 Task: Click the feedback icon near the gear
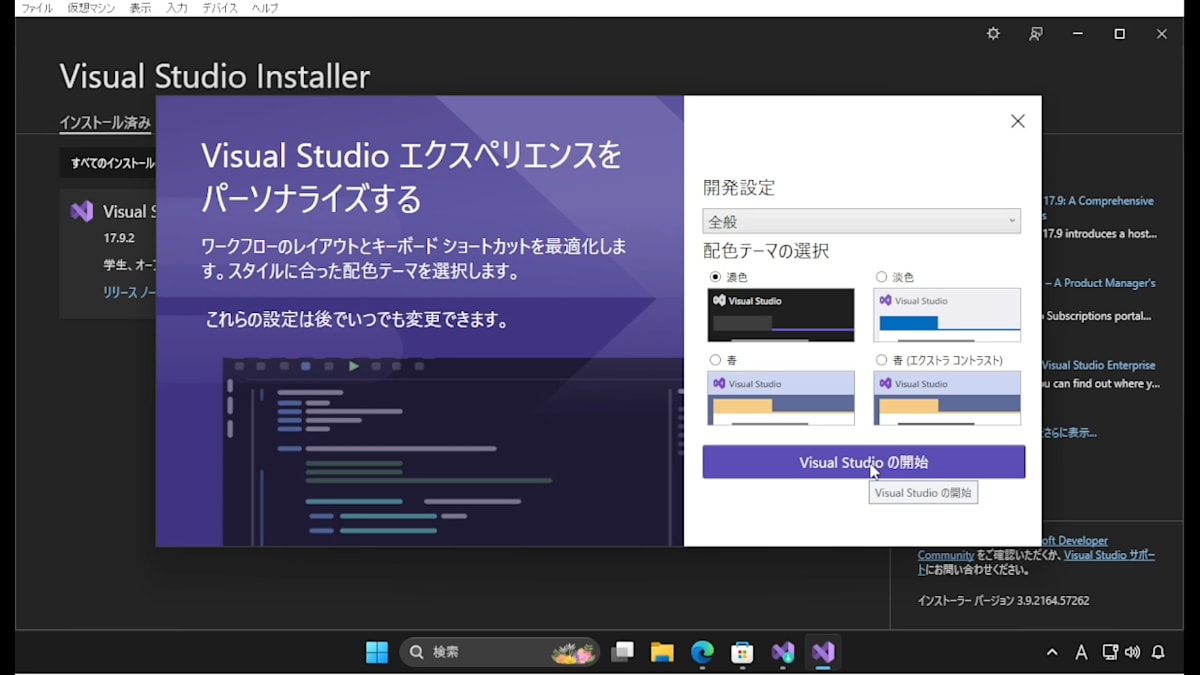(1035, 33)
